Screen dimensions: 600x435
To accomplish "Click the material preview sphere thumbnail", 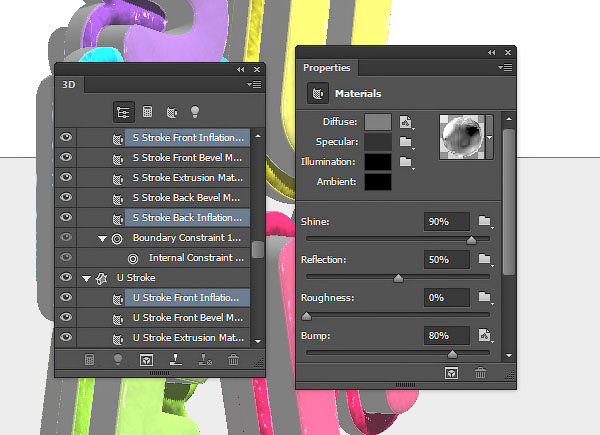I will pyautogui.click(x=462, y=137).
